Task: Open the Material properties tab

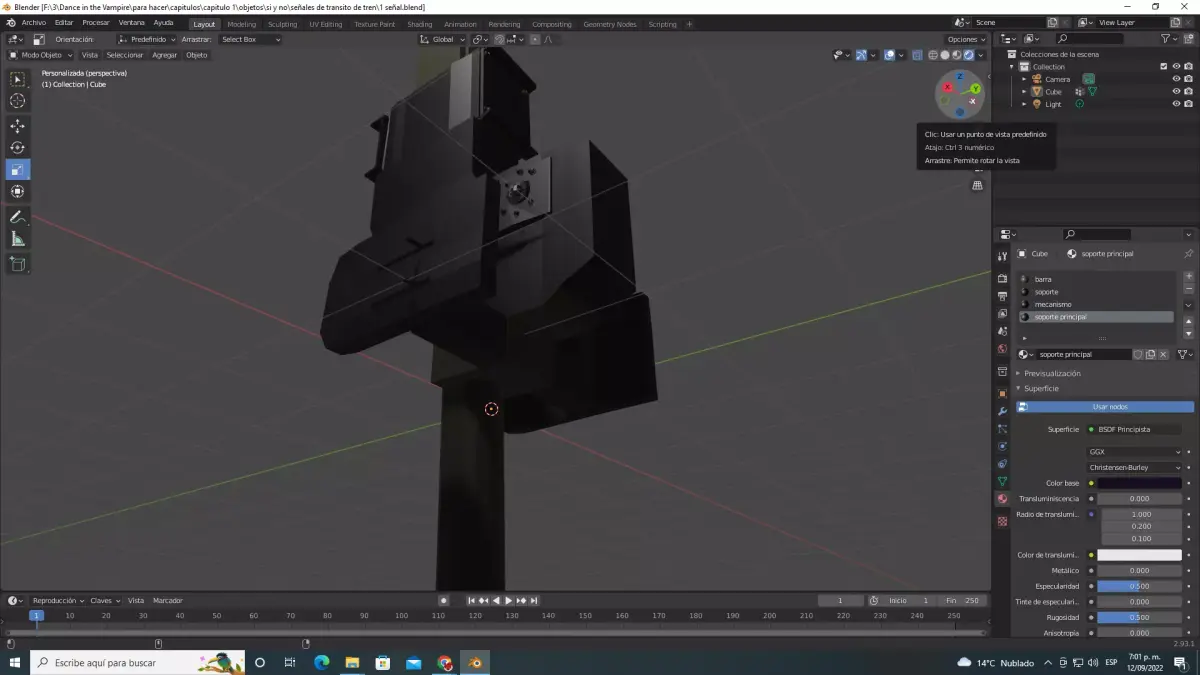Action: [1002, 498]
